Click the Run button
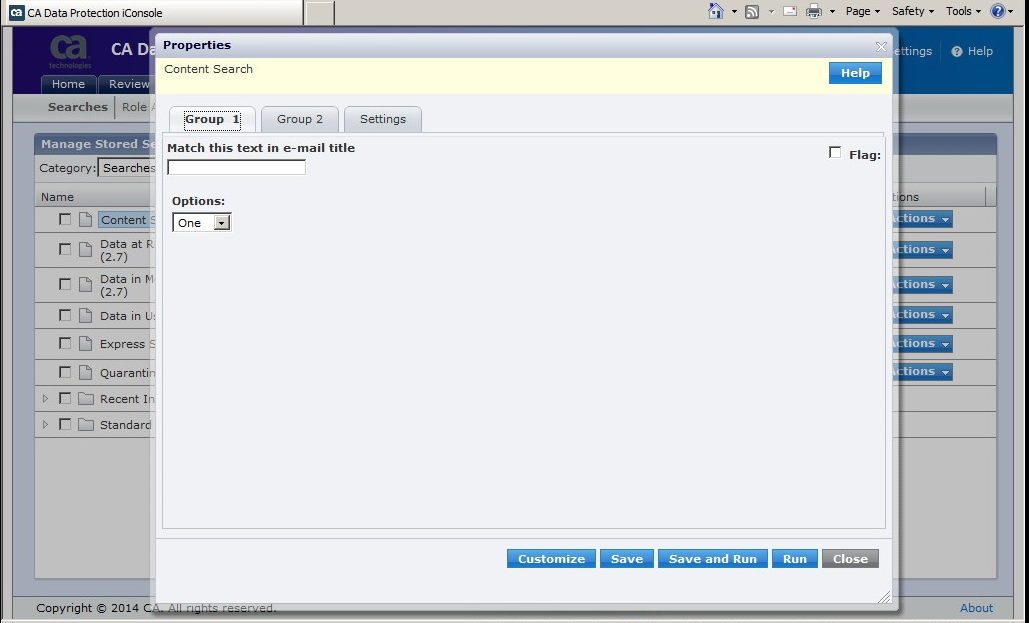1029x623 pixels. (795, 559)
